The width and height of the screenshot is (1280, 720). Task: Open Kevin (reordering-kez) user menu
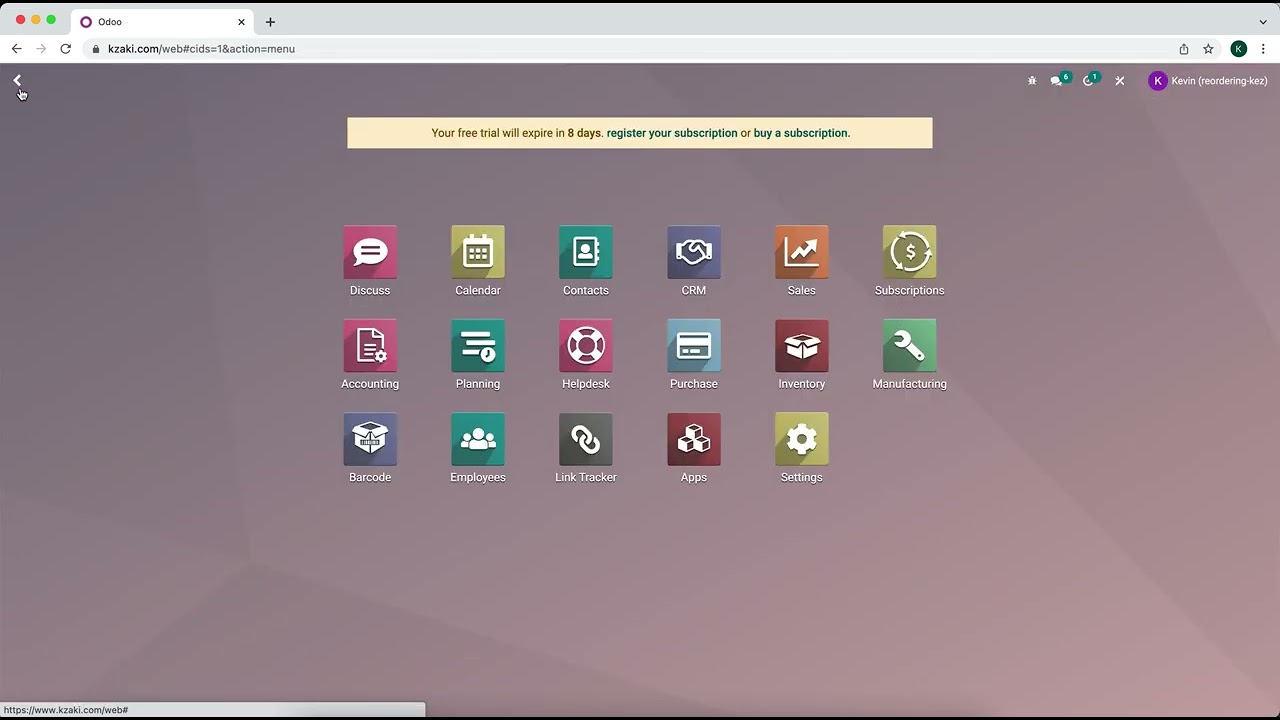point(1208,81)
